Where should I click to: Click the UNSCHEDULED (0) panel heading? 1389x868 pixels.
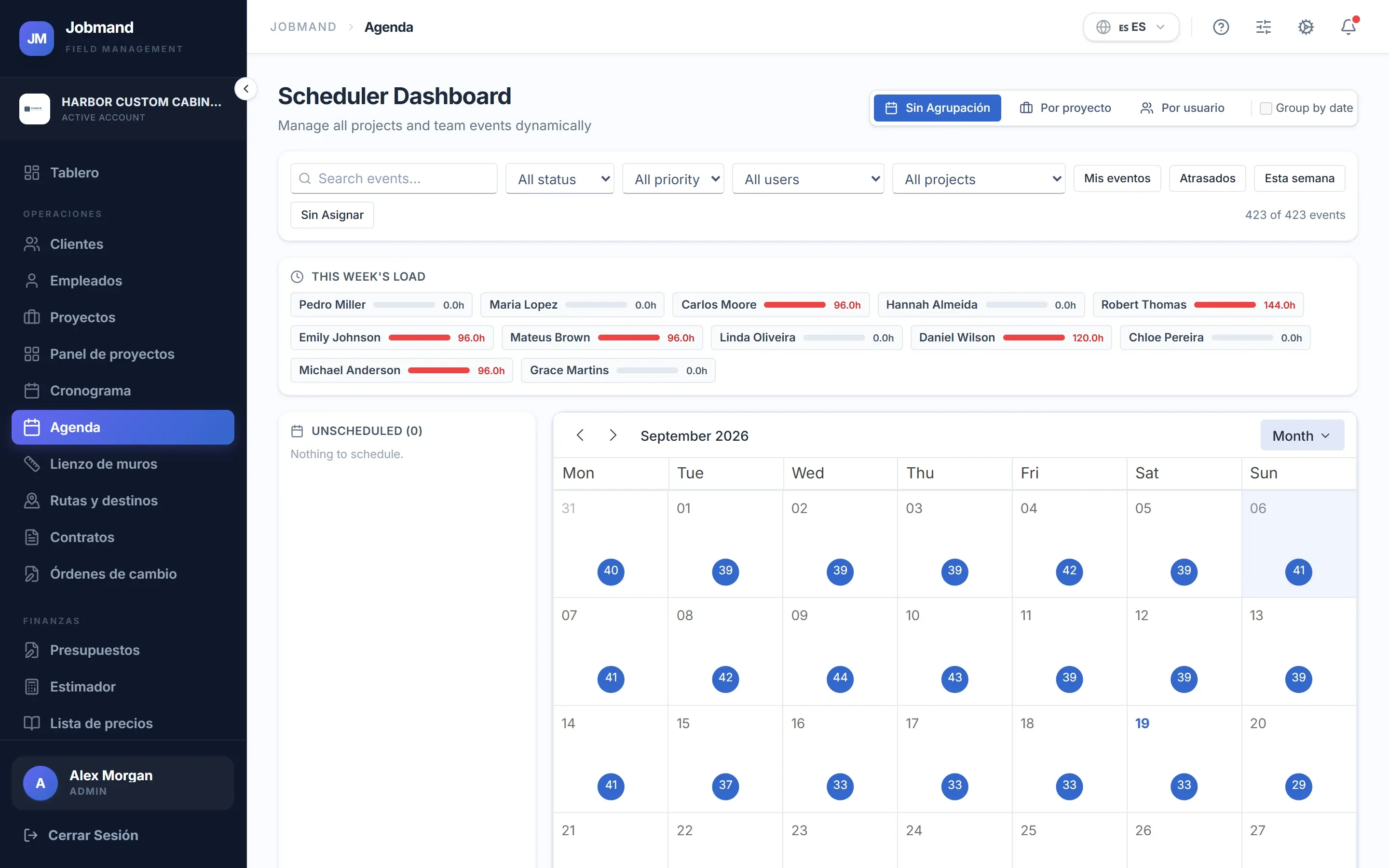[x=367, y=431]
